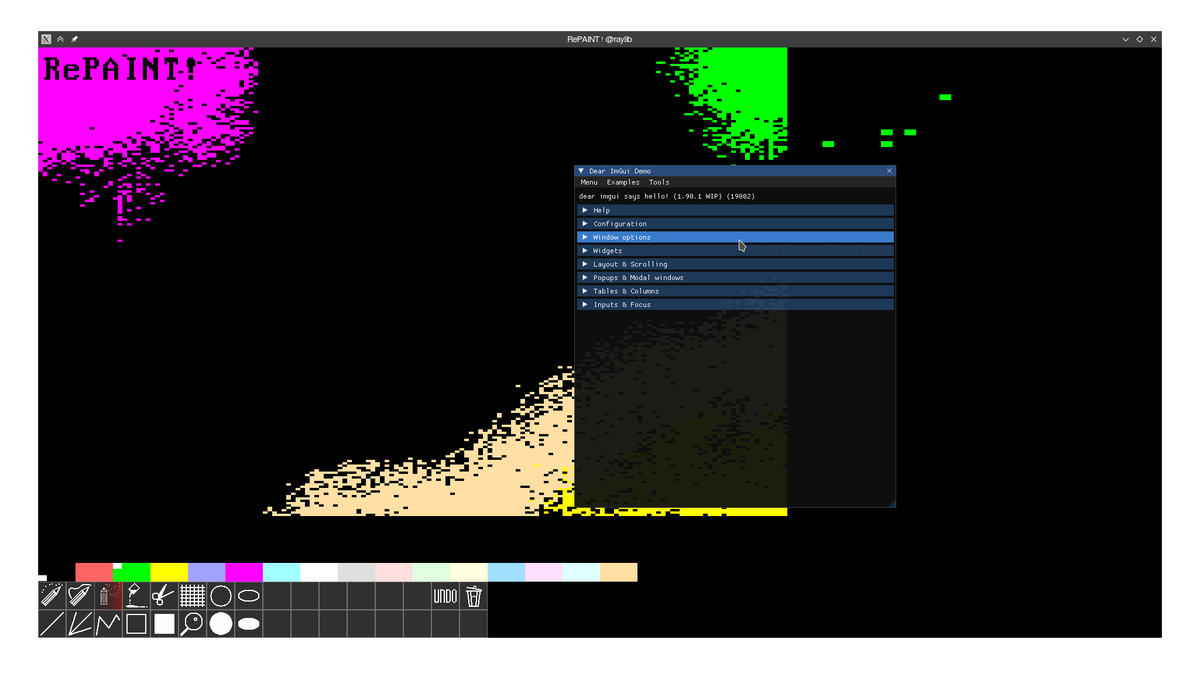Pick the peach color swatch
Screen dimensions: 1200x683
(x=619, y=572)
